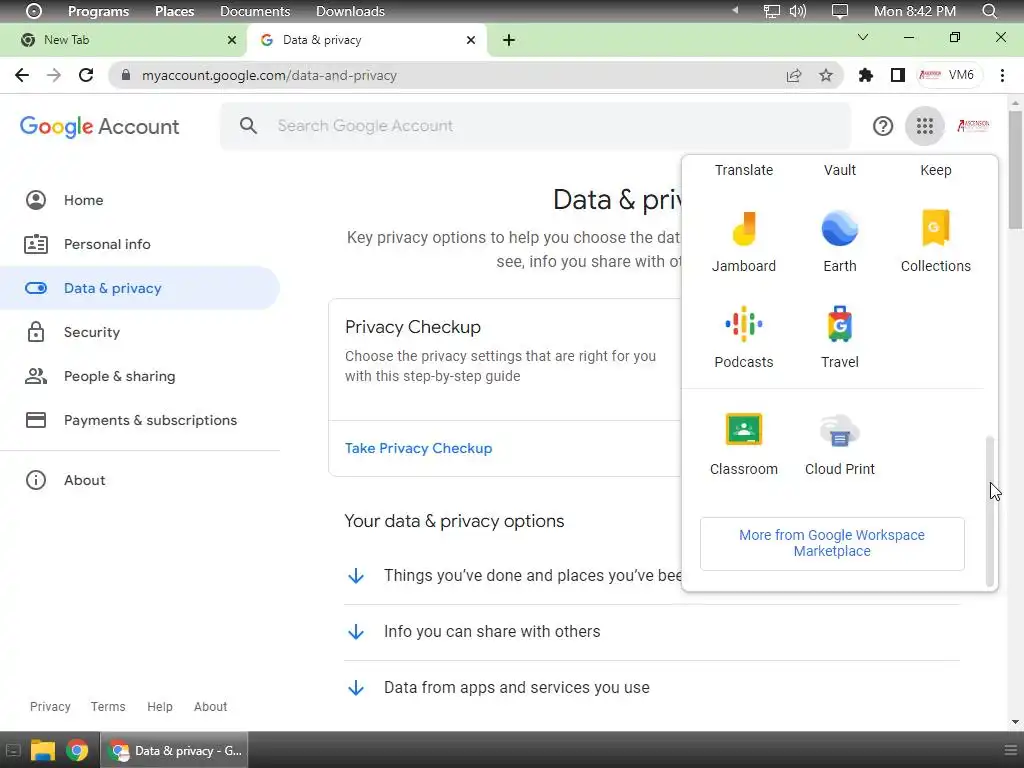This screenshot has width=1024, height=768.
Task: Launch Chrome from the taskbar
Action: pos(77,750)
